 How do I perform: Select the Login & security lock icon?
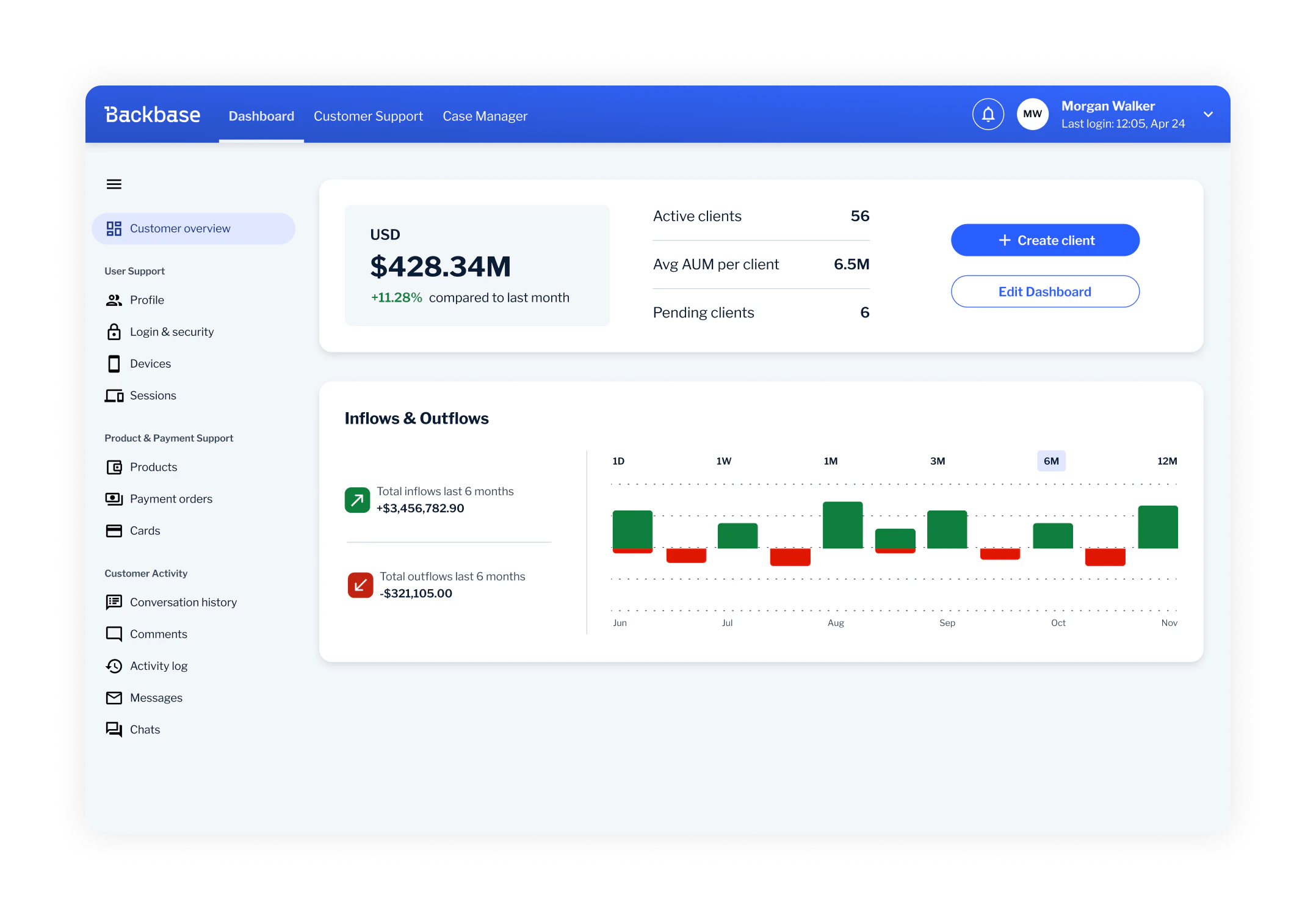[114, 332]
